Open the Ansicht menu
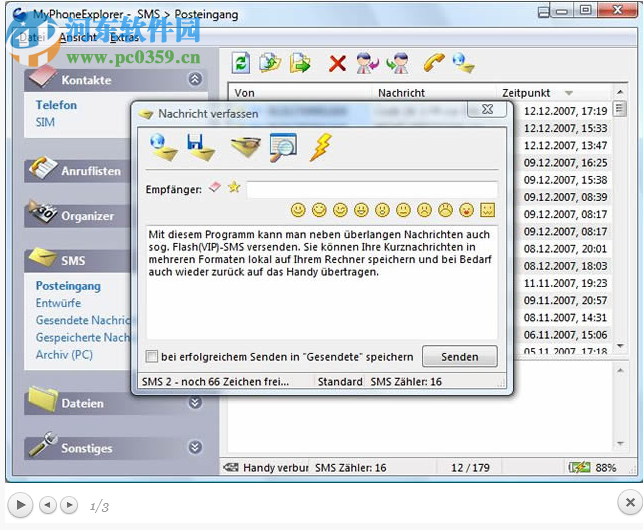This screenshot has height=530, width=643. (x=78, y=37)
